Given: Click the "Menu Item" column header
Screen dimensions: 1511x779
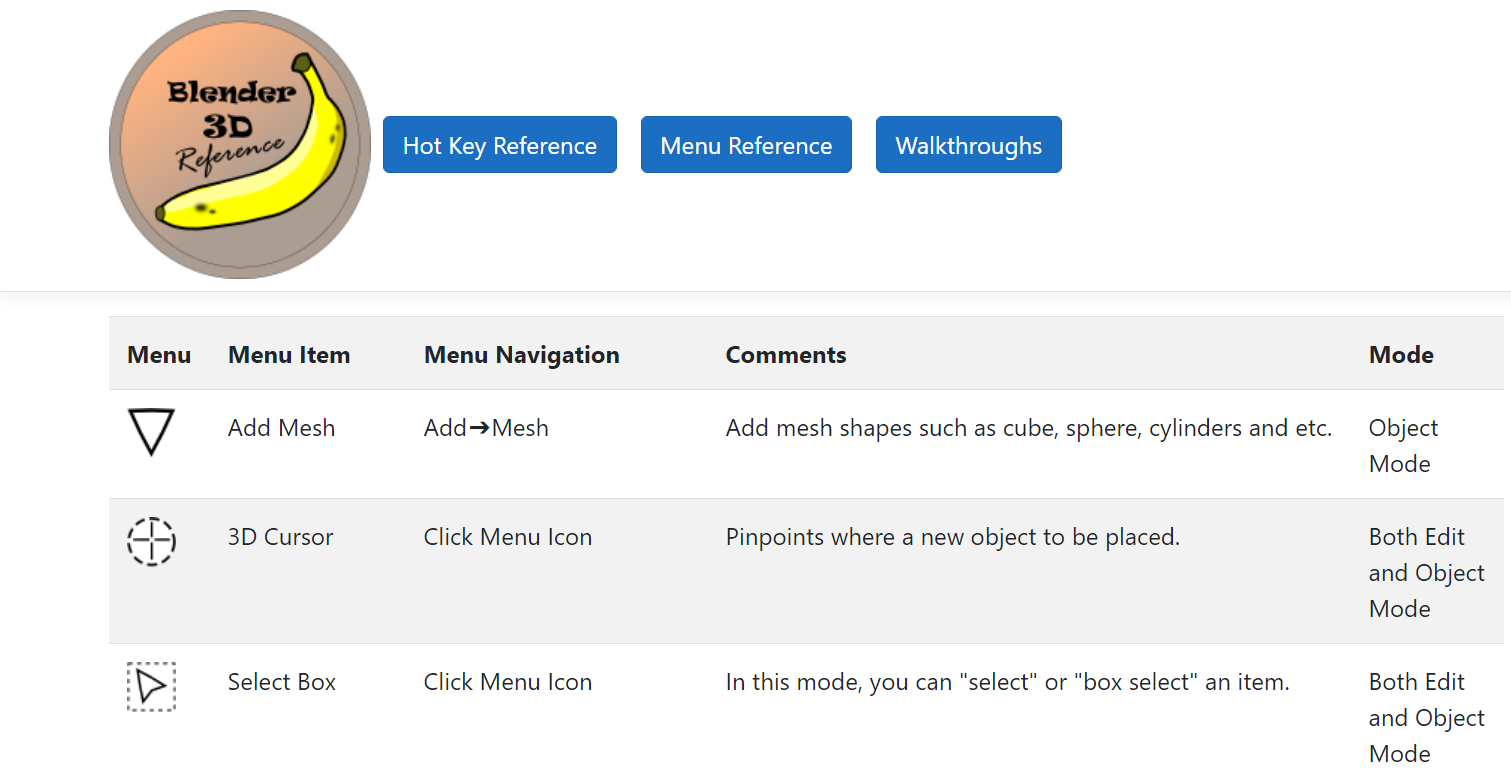Looking at the screenshot, I should (x=289, y=355).
